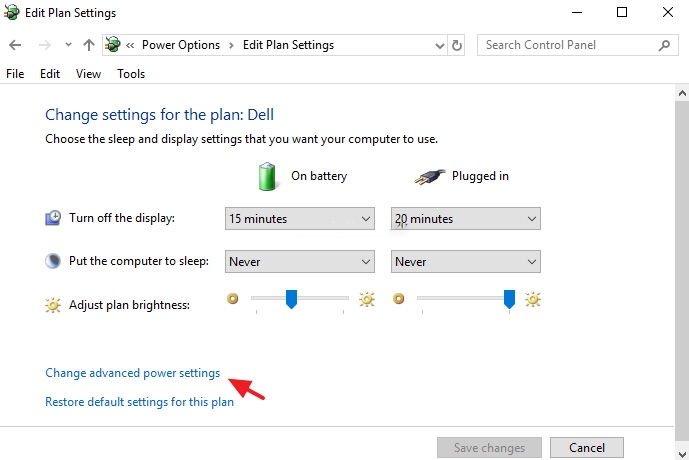Click the Up one level arrow
This screenshot has width=689, height=460.
pyautogui.click(x=89, y=45)
